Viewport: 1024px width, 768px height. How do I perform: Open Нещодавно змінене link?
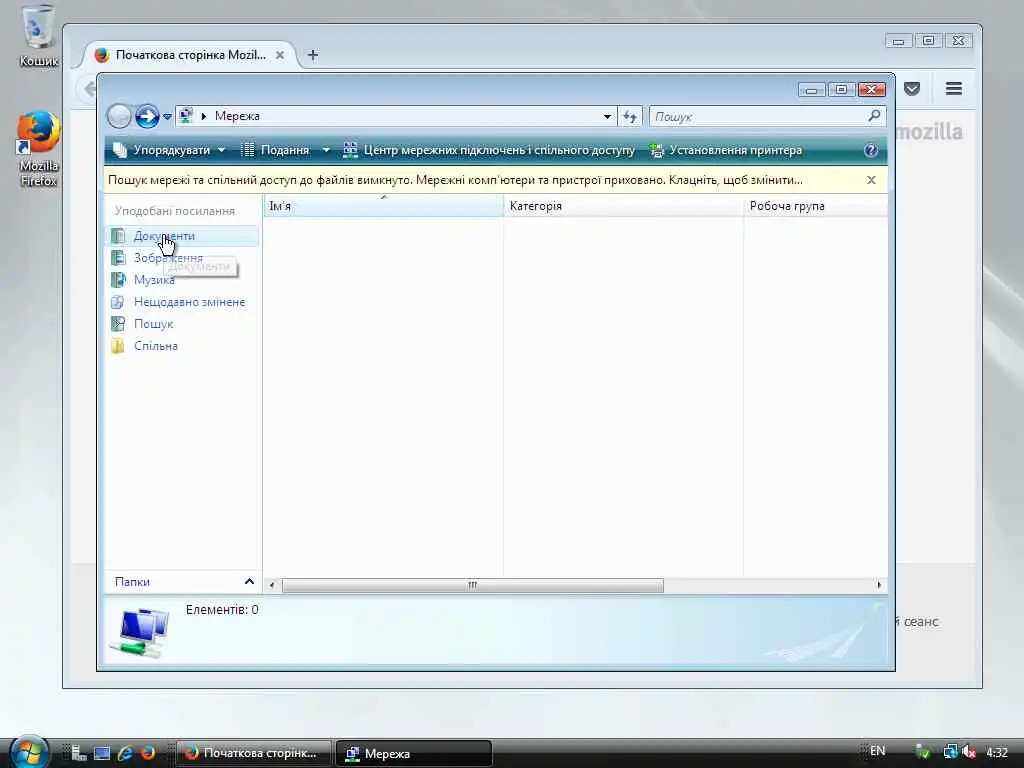coord(189,302)
